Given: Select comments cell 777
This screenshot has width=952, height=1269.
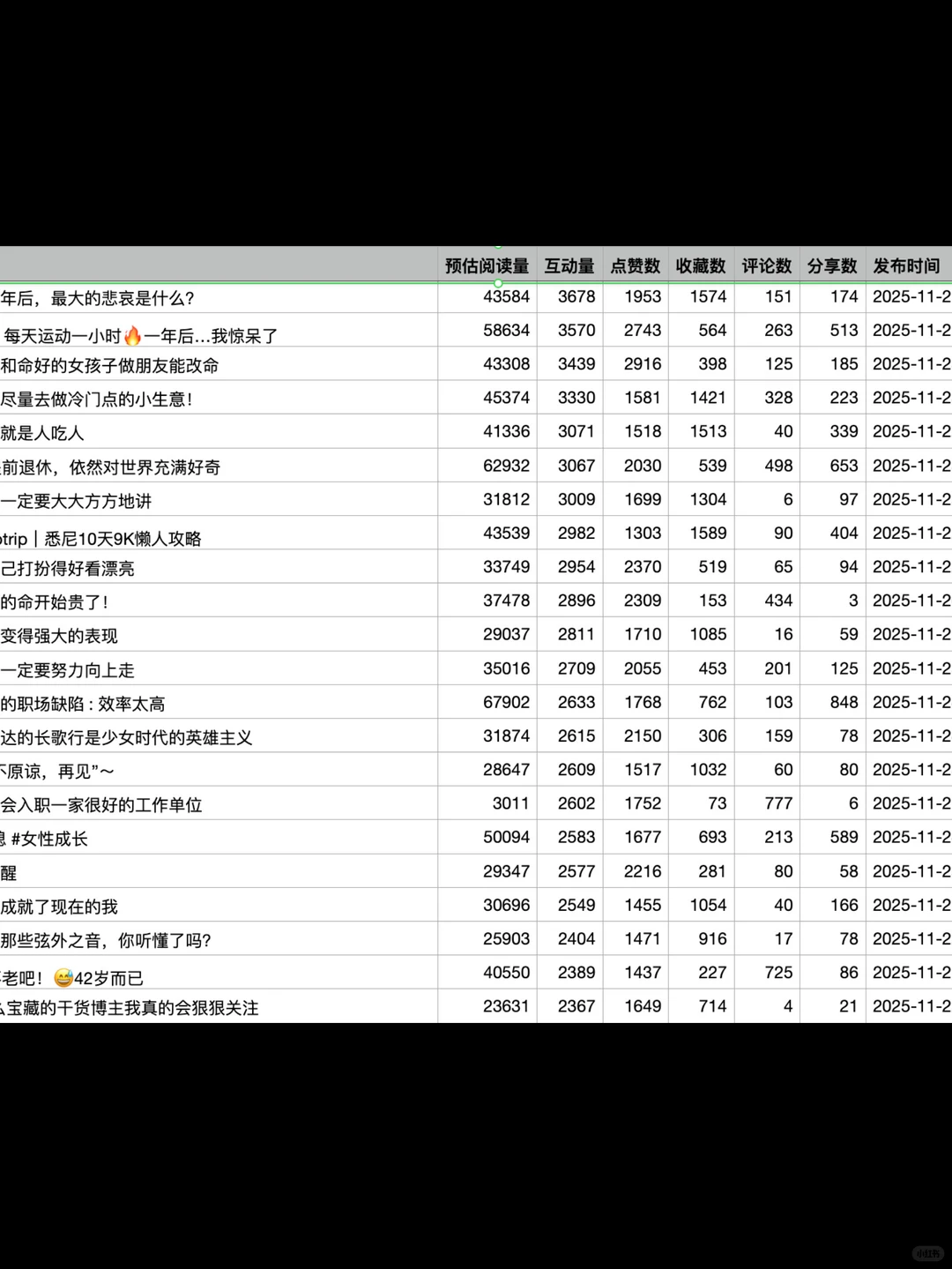Looking at the screenshot, I should point(767,803).
